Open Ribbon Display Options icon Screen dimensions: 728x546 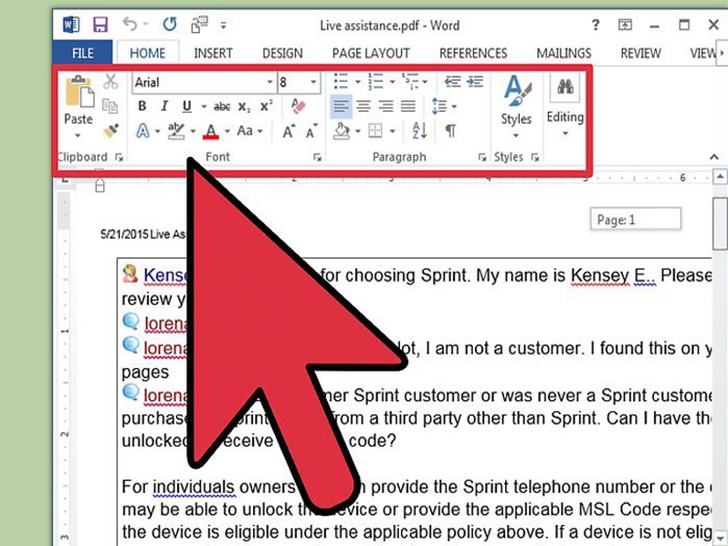[625, 25]
